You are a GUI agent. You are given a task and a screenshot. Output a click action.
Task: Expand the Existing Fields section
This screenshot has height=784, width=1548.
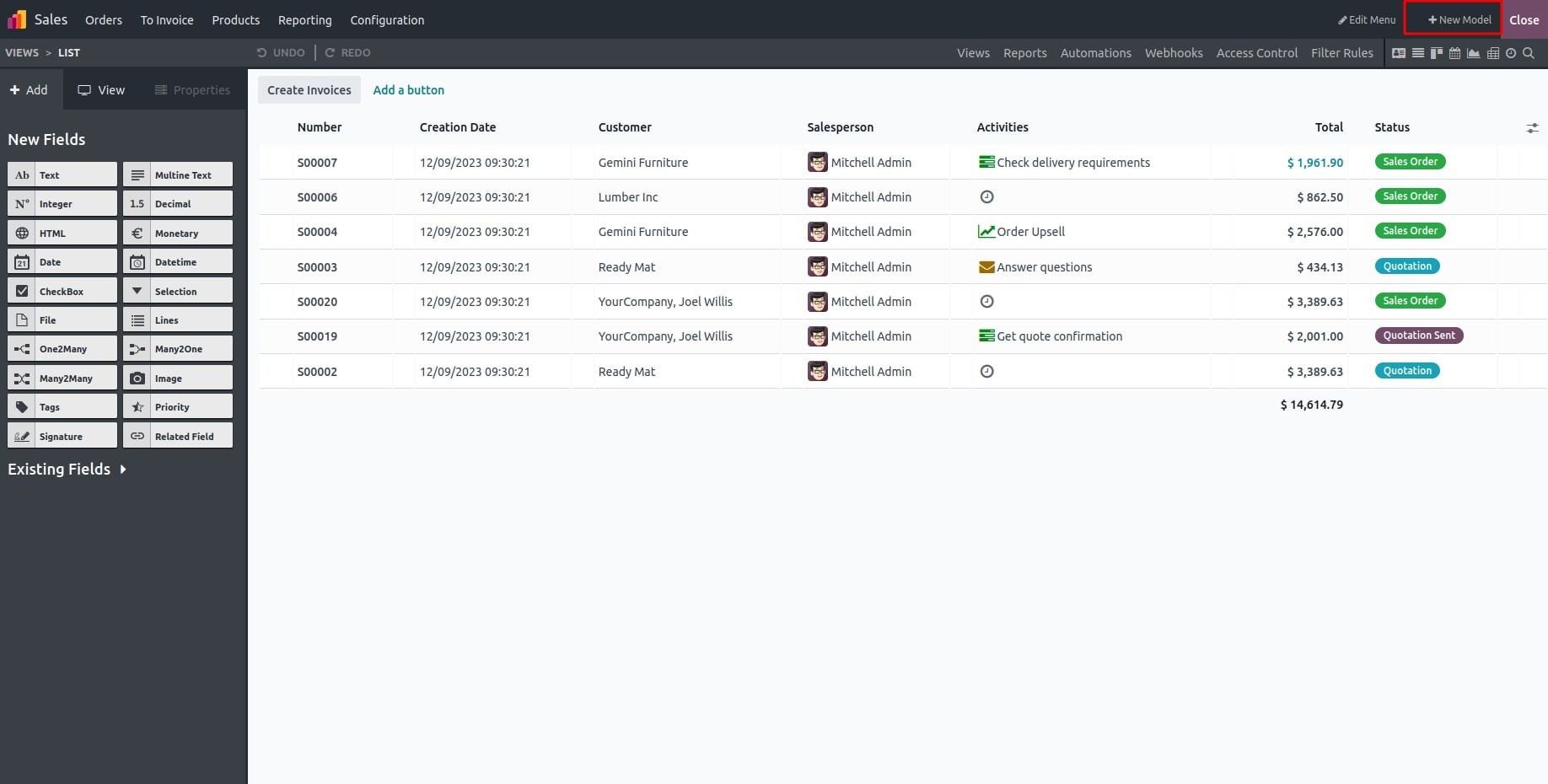67,469
